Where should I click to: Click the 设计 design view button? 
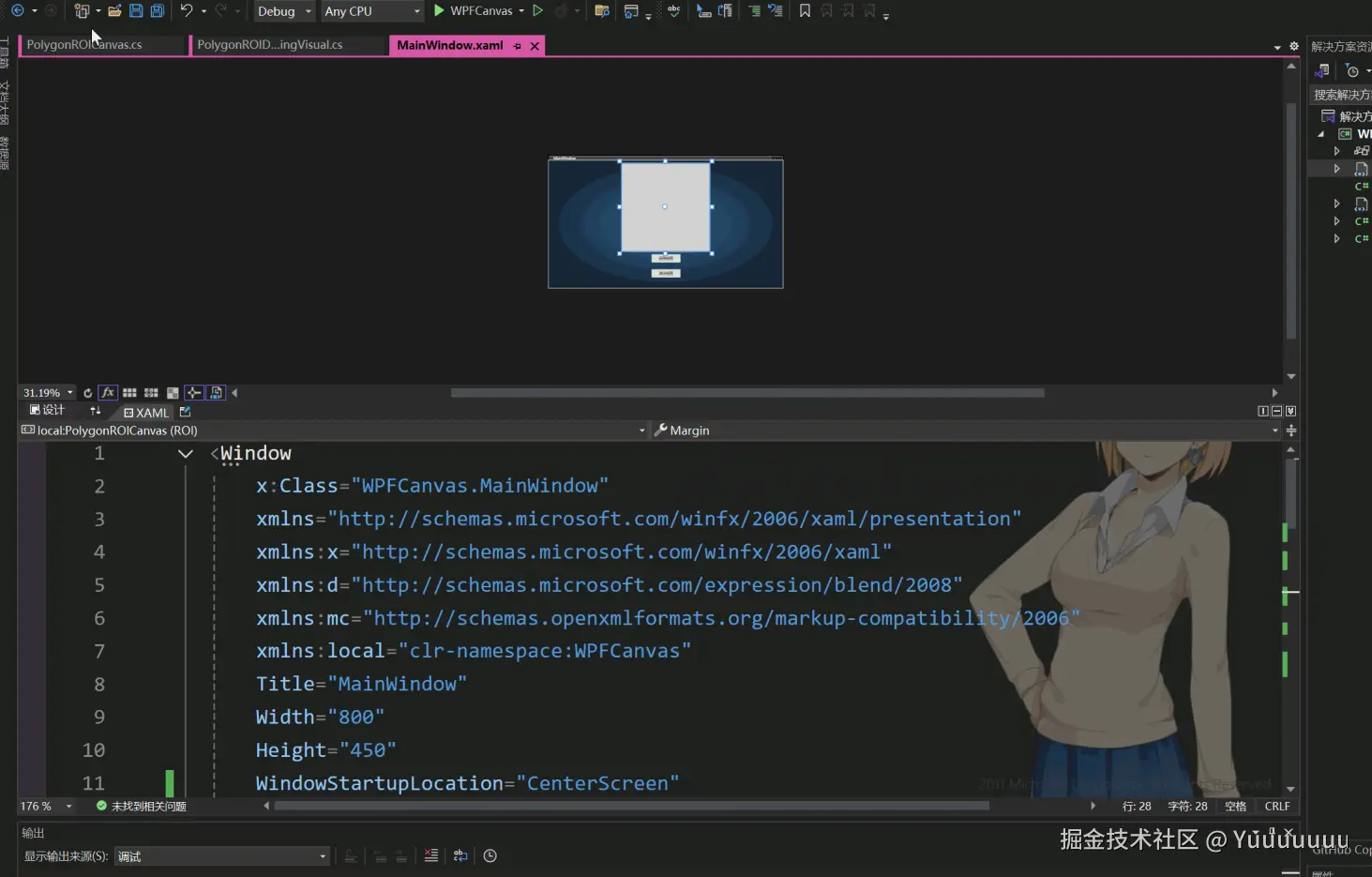(48, 411)
